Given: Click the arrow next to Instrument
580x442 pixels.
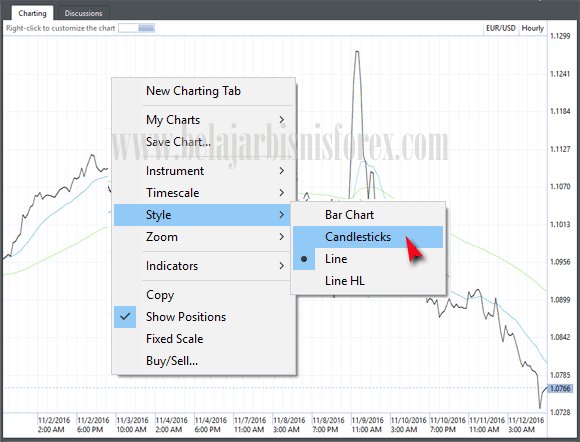Looking at the screenshot, I should 282,171.
